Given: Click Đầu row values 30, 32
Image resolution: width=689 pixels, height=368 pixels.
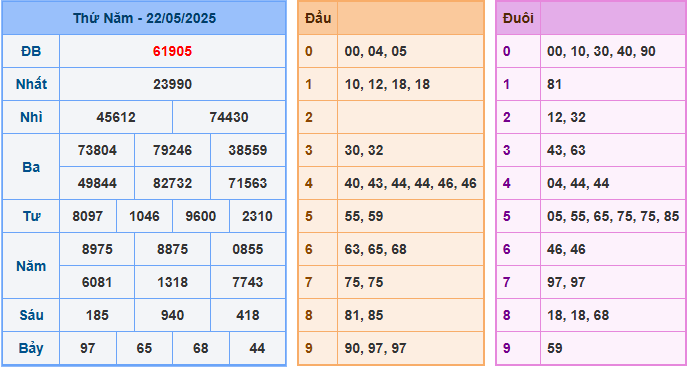Looking at the screenshot, I should point(364,150).
